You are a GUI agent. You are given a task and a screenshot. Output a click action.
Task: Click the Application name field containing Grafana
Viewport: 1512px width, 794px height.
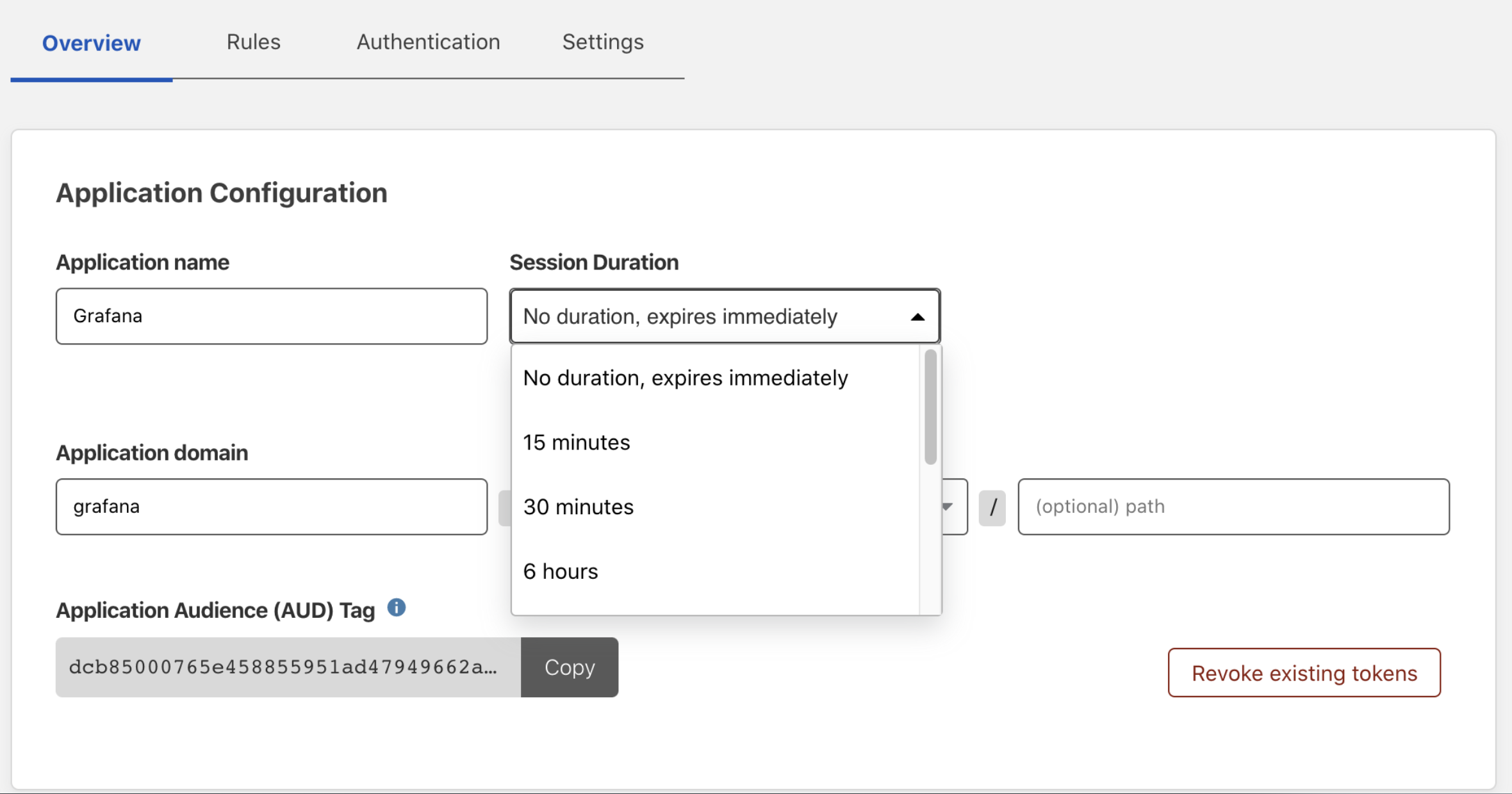[x=272, y=316]
